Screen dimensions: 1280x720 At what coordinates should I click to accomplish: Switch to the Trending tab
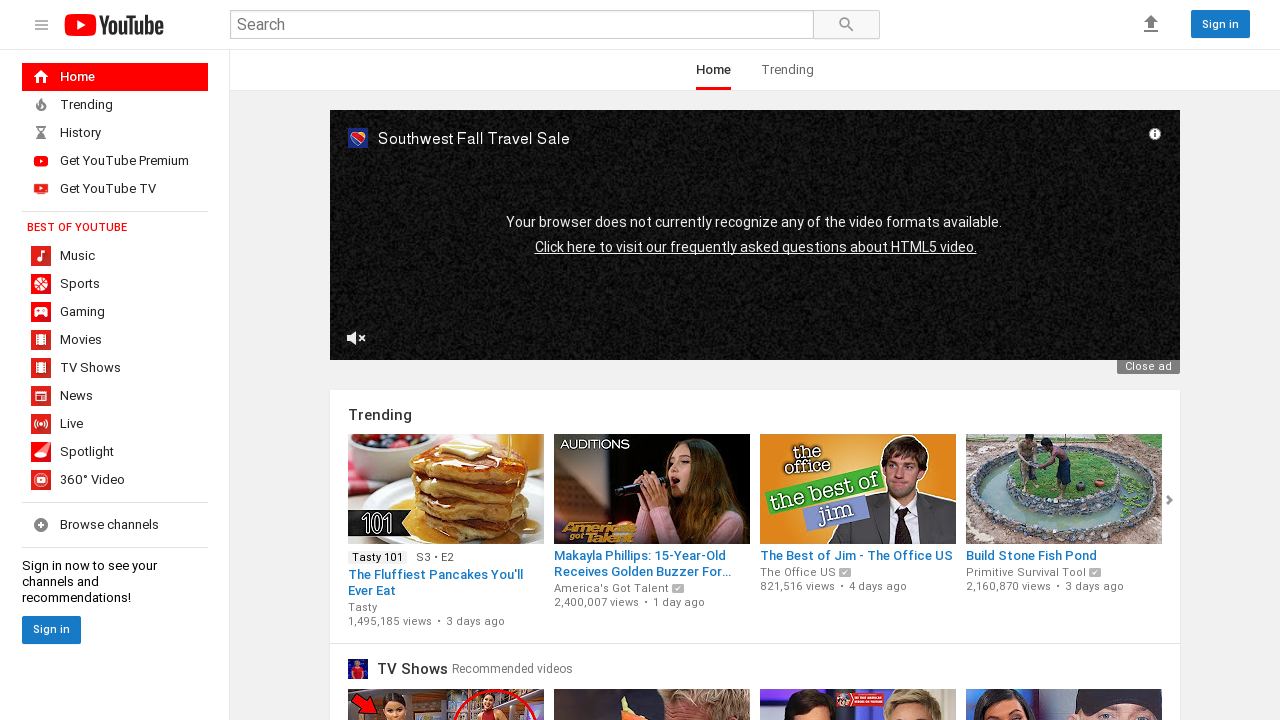787,70
